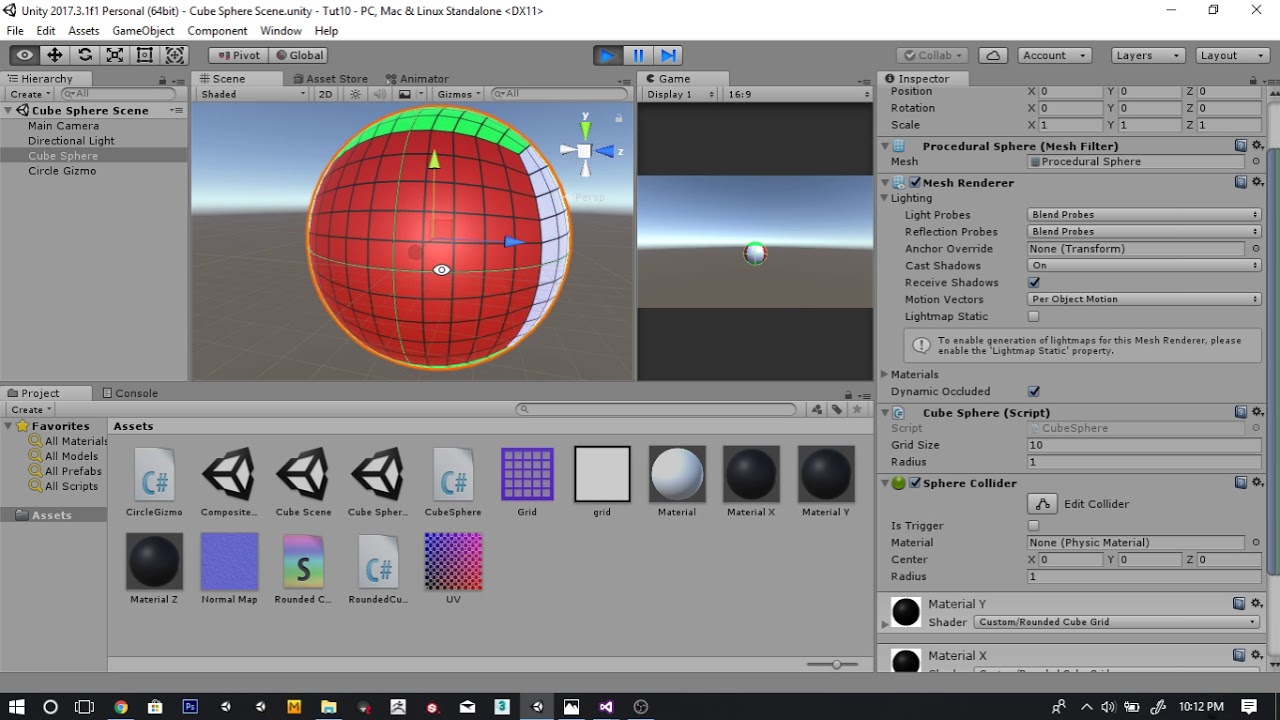This screenshot has height=720, width=1280.
Task: Select Main Camera in Hierarchy
Action: click(63, 126)
